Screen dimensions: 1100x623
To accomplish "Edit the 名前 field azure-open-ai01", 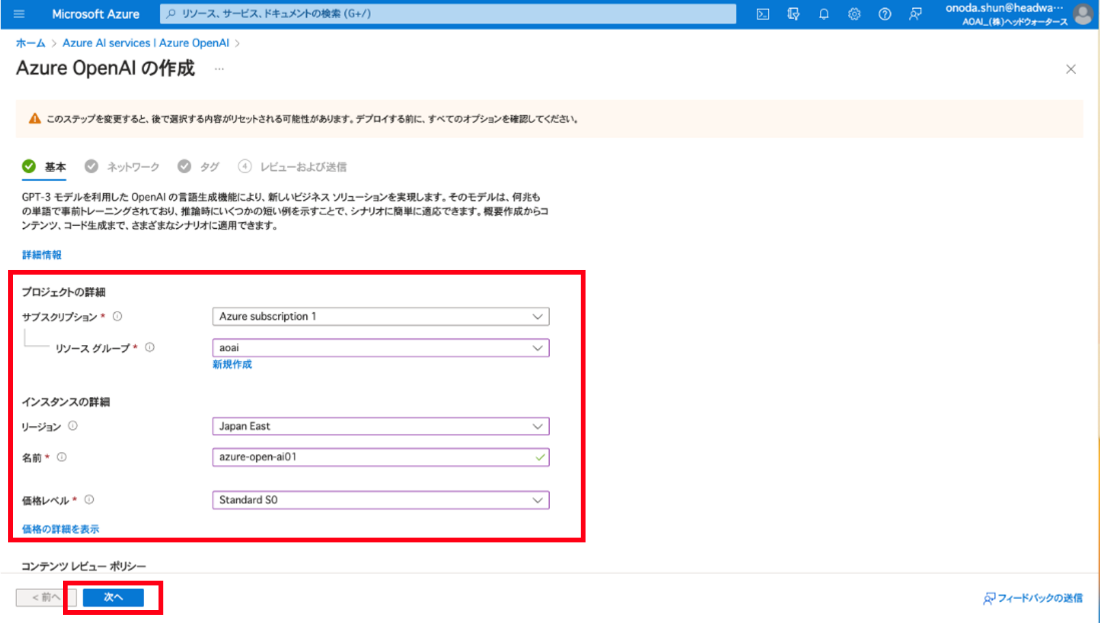I will click(x=381, y=457).
